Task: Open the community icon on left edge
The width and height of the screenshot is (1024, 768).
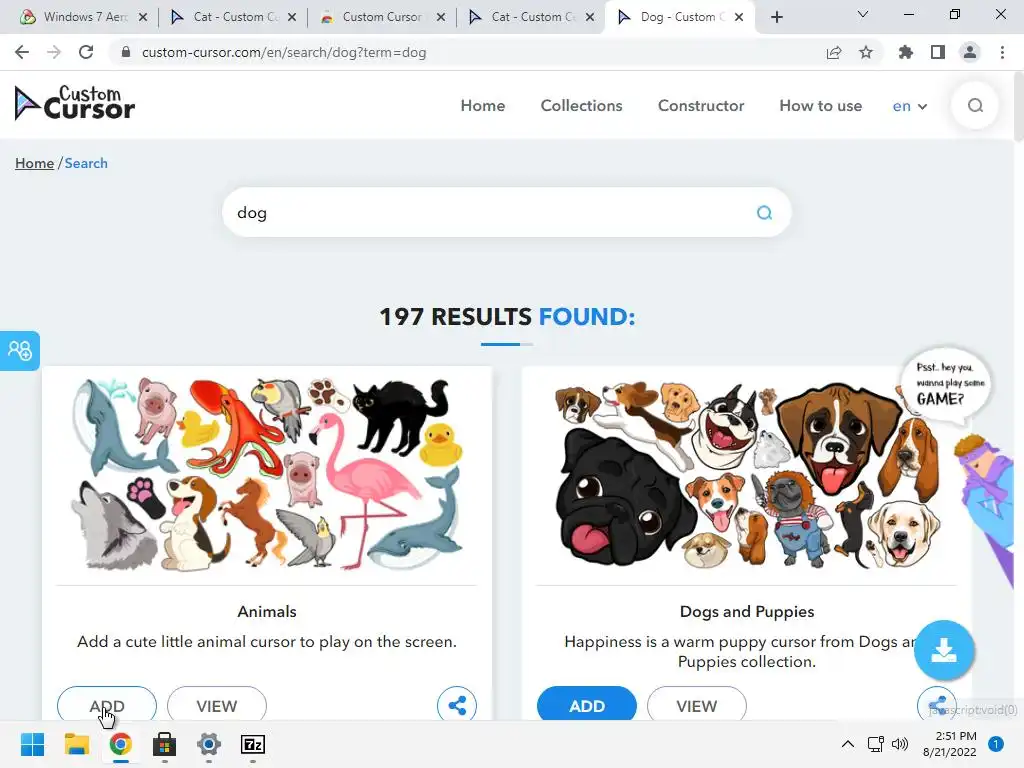Action: point(20,351)
